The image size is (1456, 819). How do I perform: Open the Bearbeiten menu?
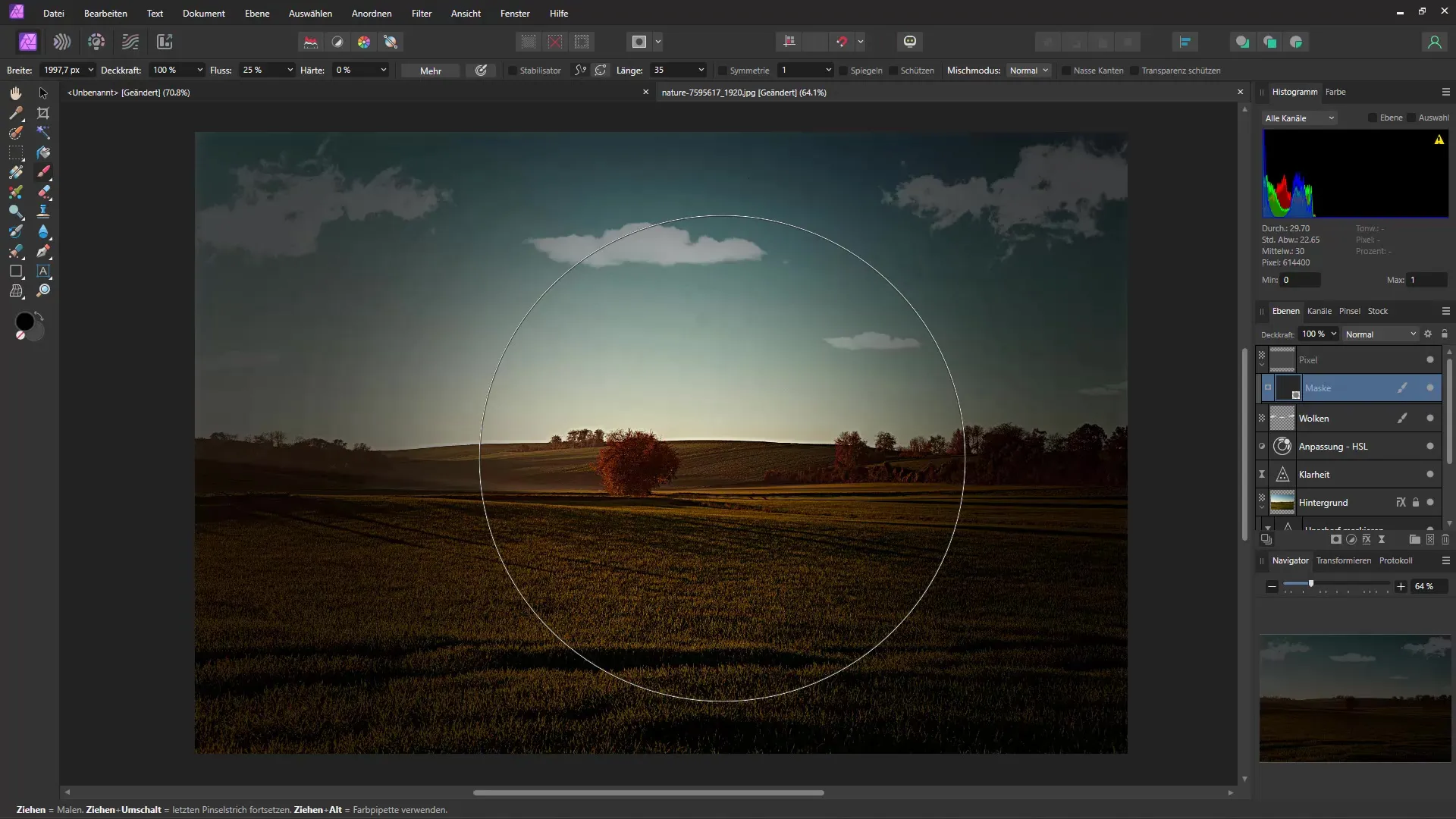pyautogui.click(x=105, y=13)
